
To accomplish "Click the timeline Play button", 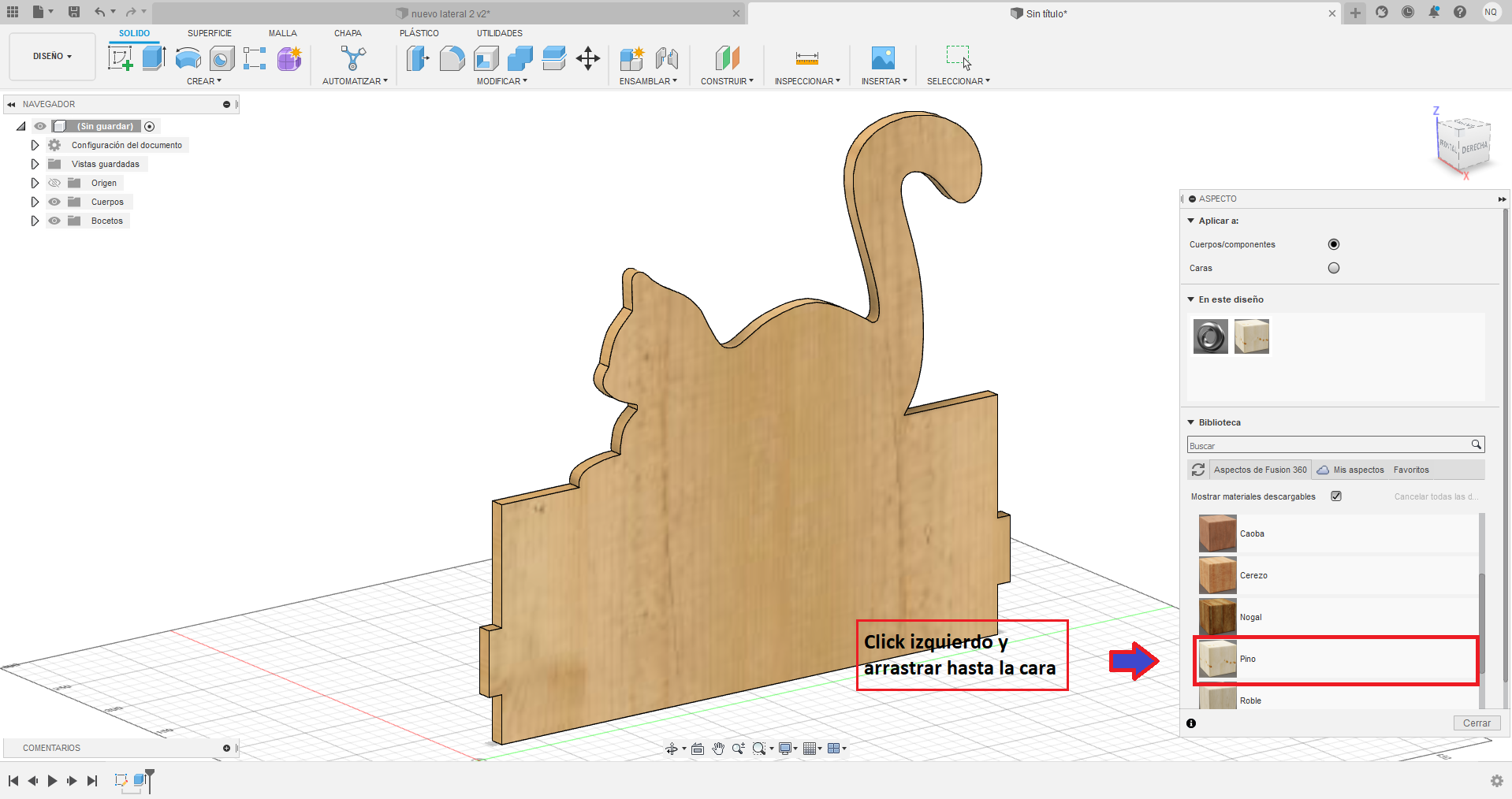I will [52, 781].
